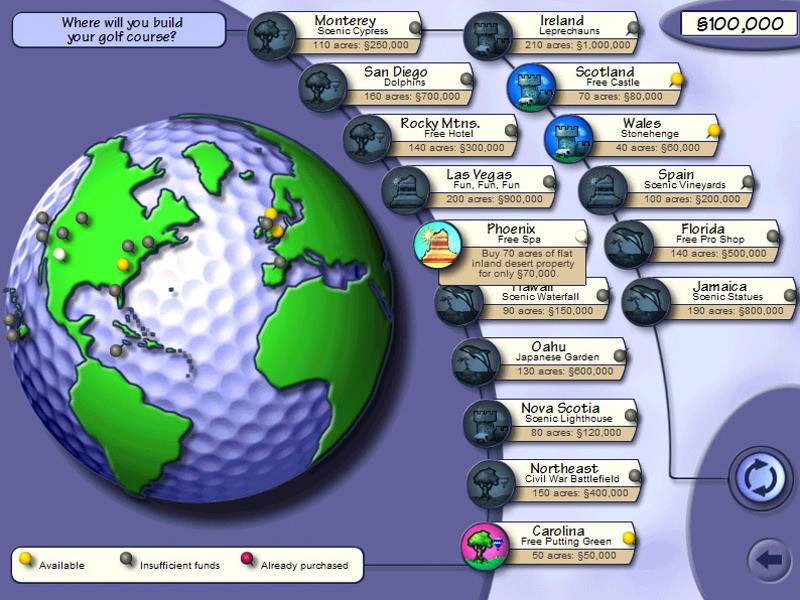
Task: Go back with the left arrow button
Action: tap(769, 560)
